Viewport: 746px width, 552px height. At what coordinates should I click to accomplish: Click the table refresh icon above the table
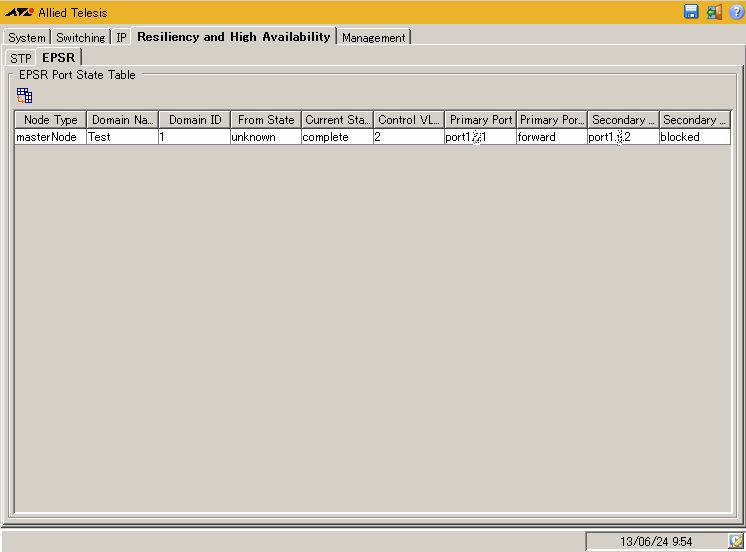pyautogui.click(x=25, y=96)
